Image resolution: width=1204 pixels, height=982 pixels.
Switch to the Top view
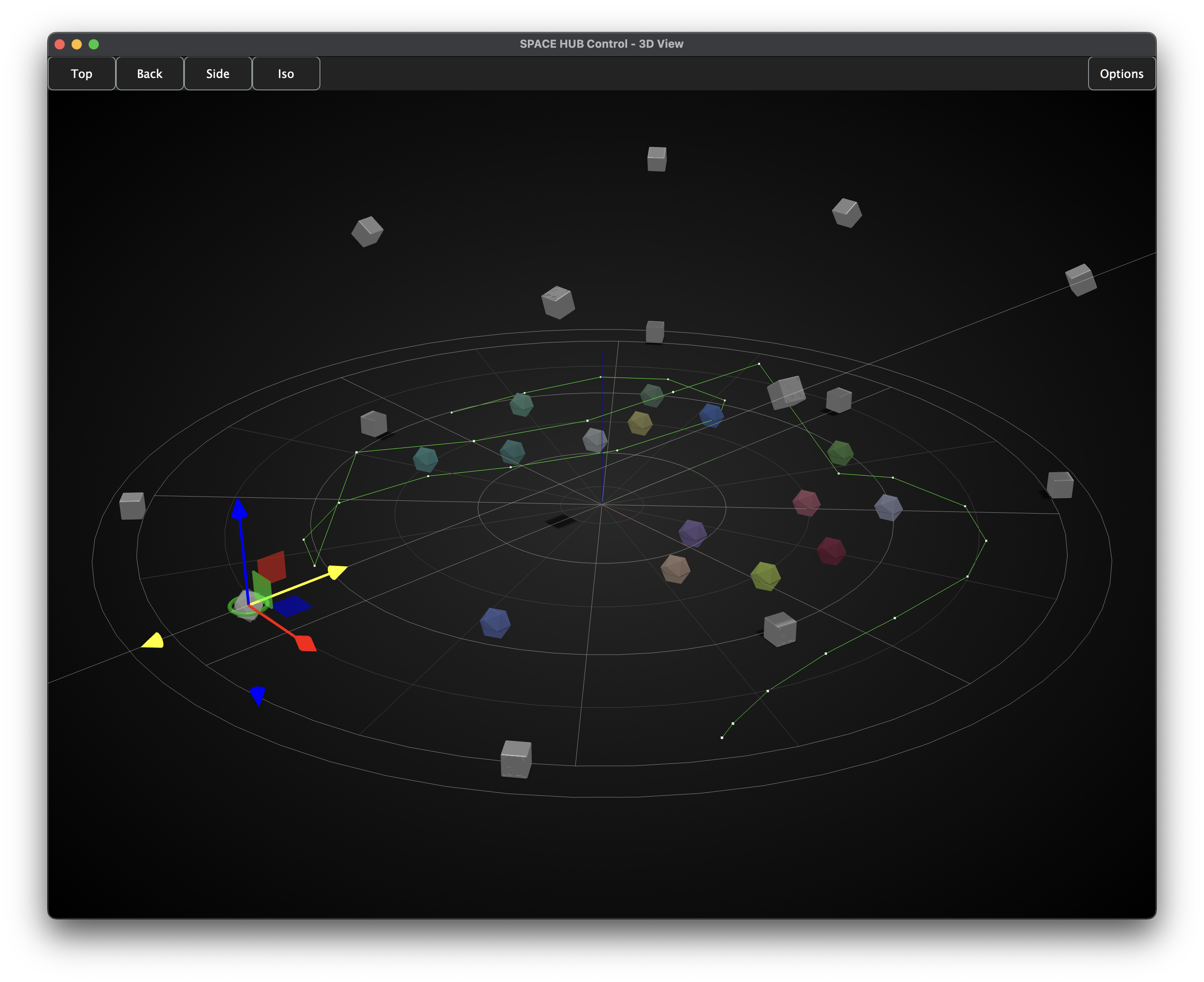(81, 74)
